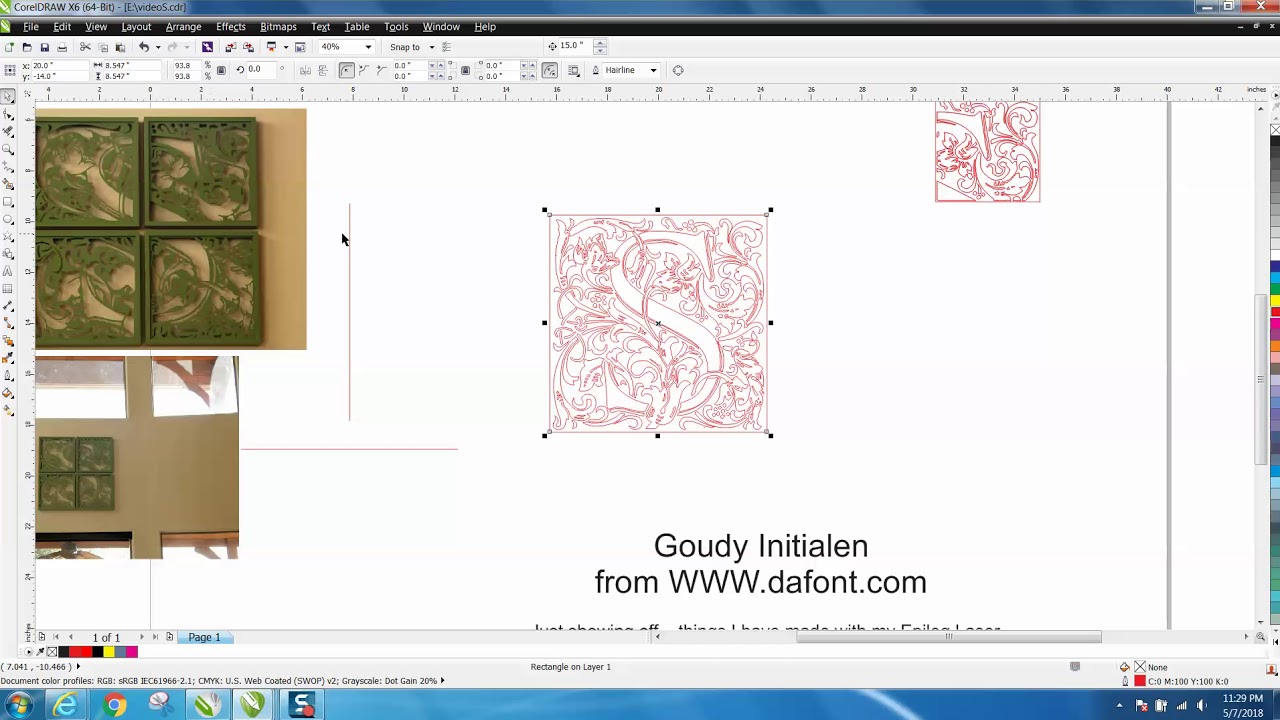Click the Cut scissors icon
Viewport: 1280px width, 720px height.
[x=85, y=47]
